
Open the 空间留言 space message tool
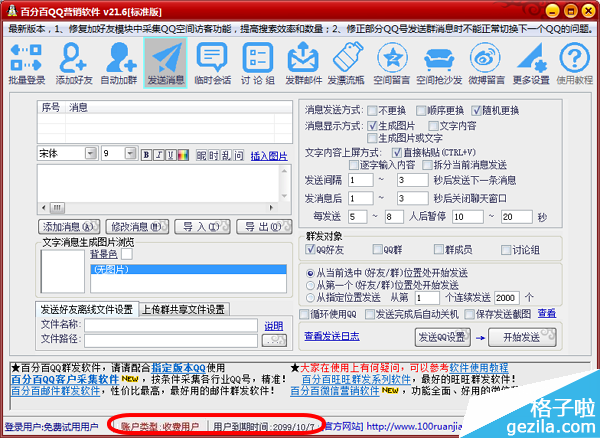[392, 62]
